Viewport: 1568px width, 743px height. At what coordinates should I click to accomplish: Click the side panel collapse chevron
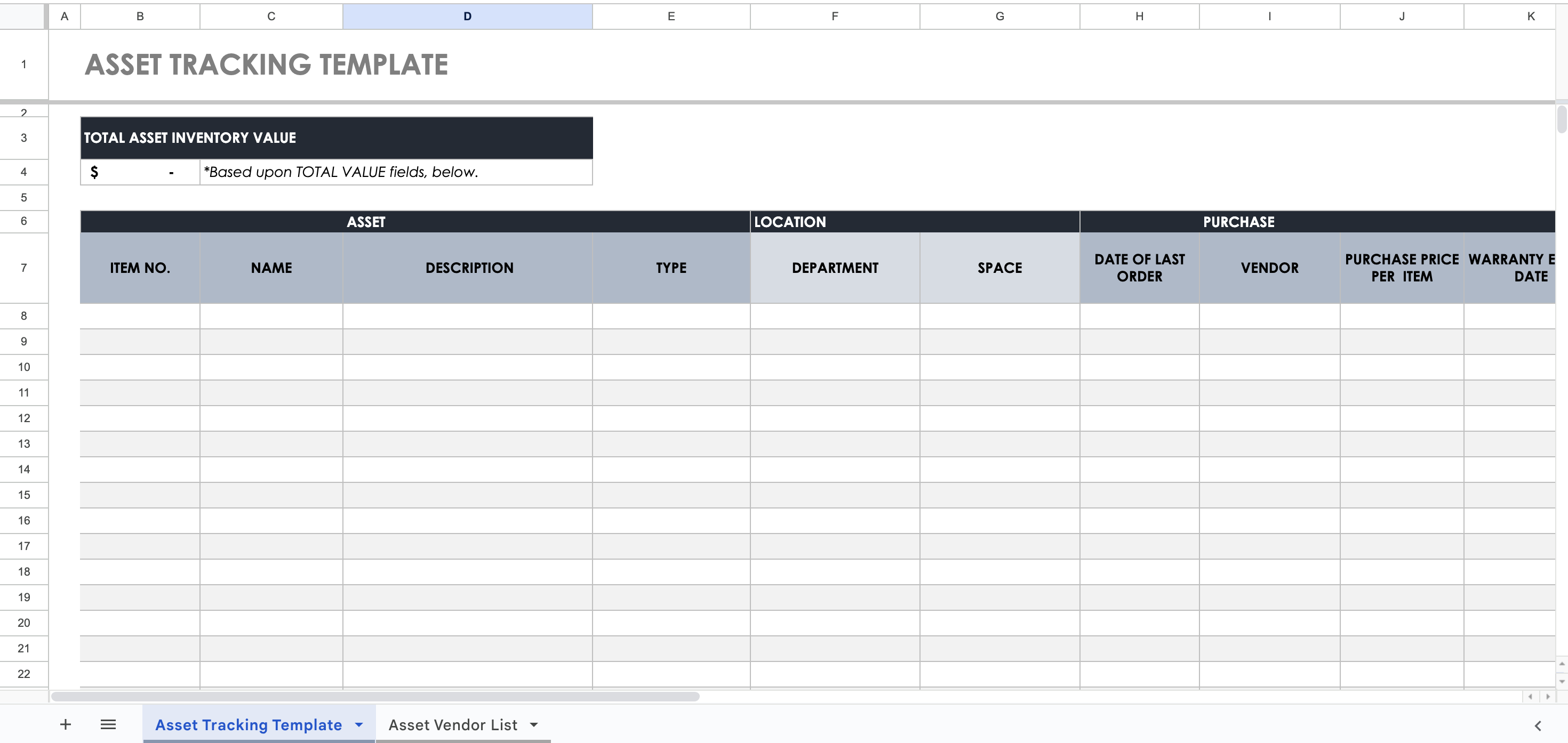(x=1538, y=725)
